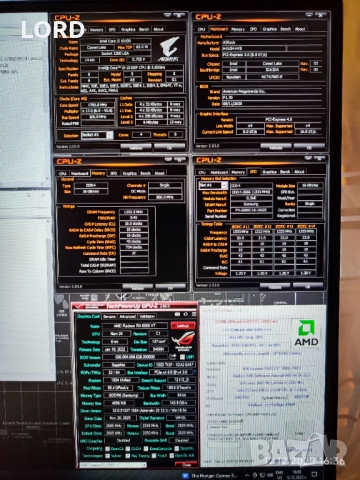Viewport: 360px width, 480px height.
Task: Click the CAS# Latency (CL) value in Memory window
Action: [134, 224]
